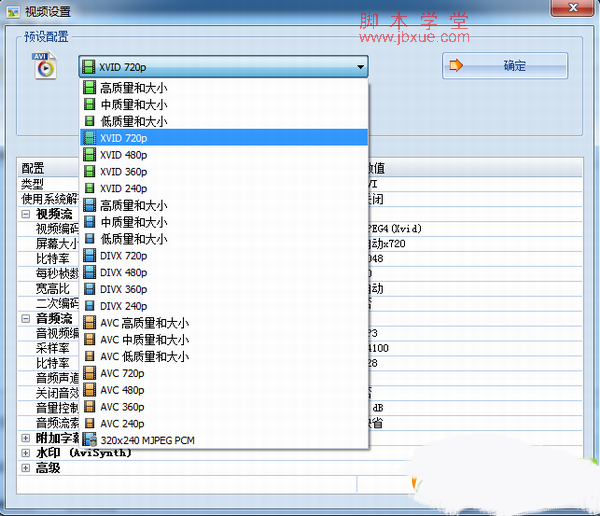Click the blue film icon beside DIVX 480p

click(x=89, y=273)
